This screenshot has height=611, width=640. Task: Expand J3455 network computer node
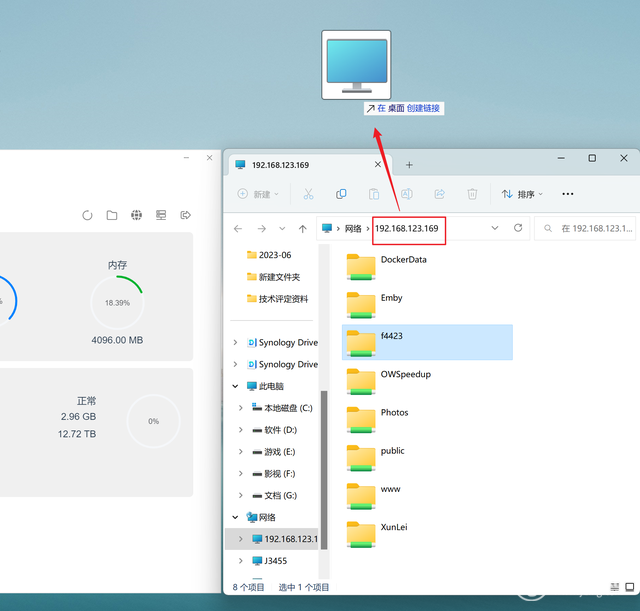(x=241, y=561)
